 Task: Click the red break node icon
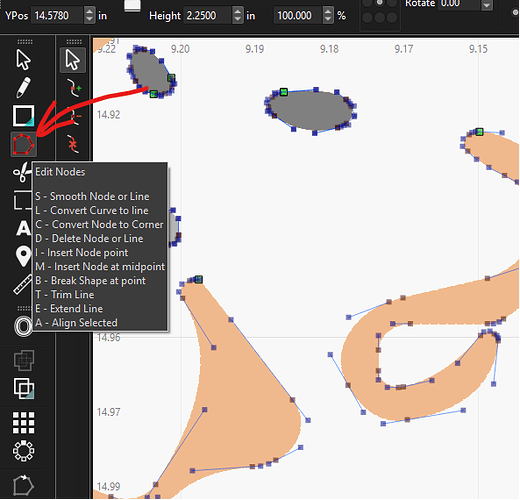(x=73, y=144)
